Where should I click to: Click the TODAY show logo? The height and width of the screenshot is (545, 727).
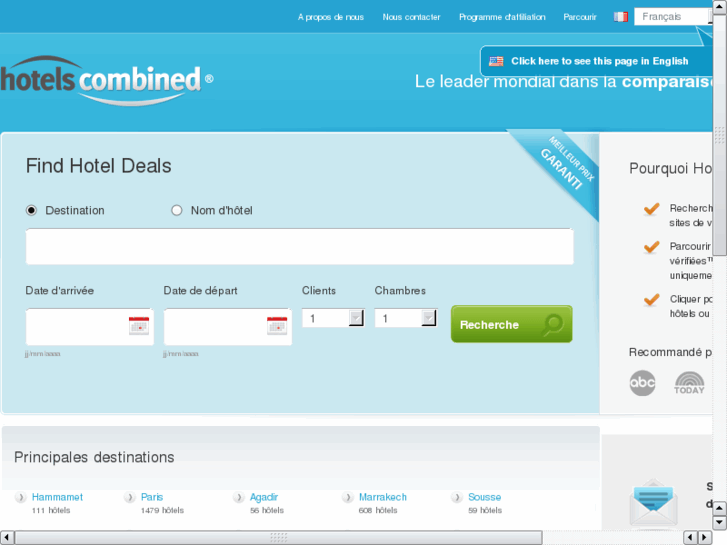coord(689,383)
